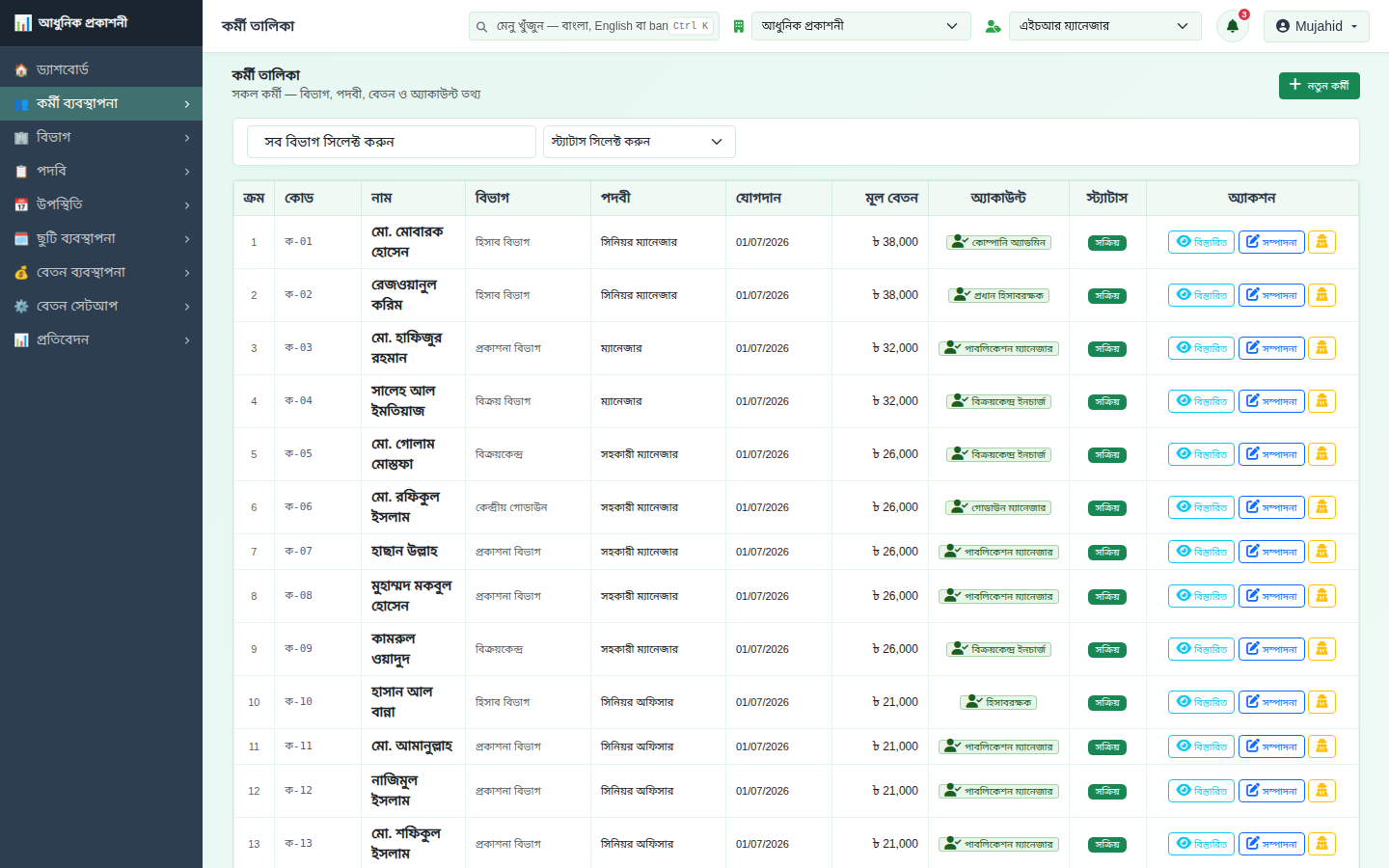This screenshot has width=1389, height=868.
Task: Click the সব বিভাগ সিলেক্ট করুন field
Action: pos(391,142)
